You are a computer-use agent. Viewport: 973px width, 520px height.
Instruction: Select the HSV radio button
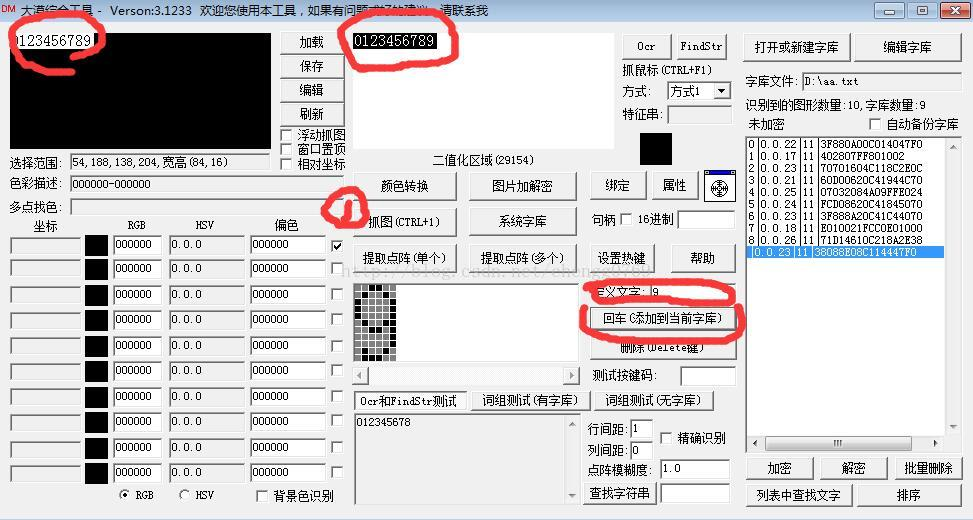click(185, 495)
